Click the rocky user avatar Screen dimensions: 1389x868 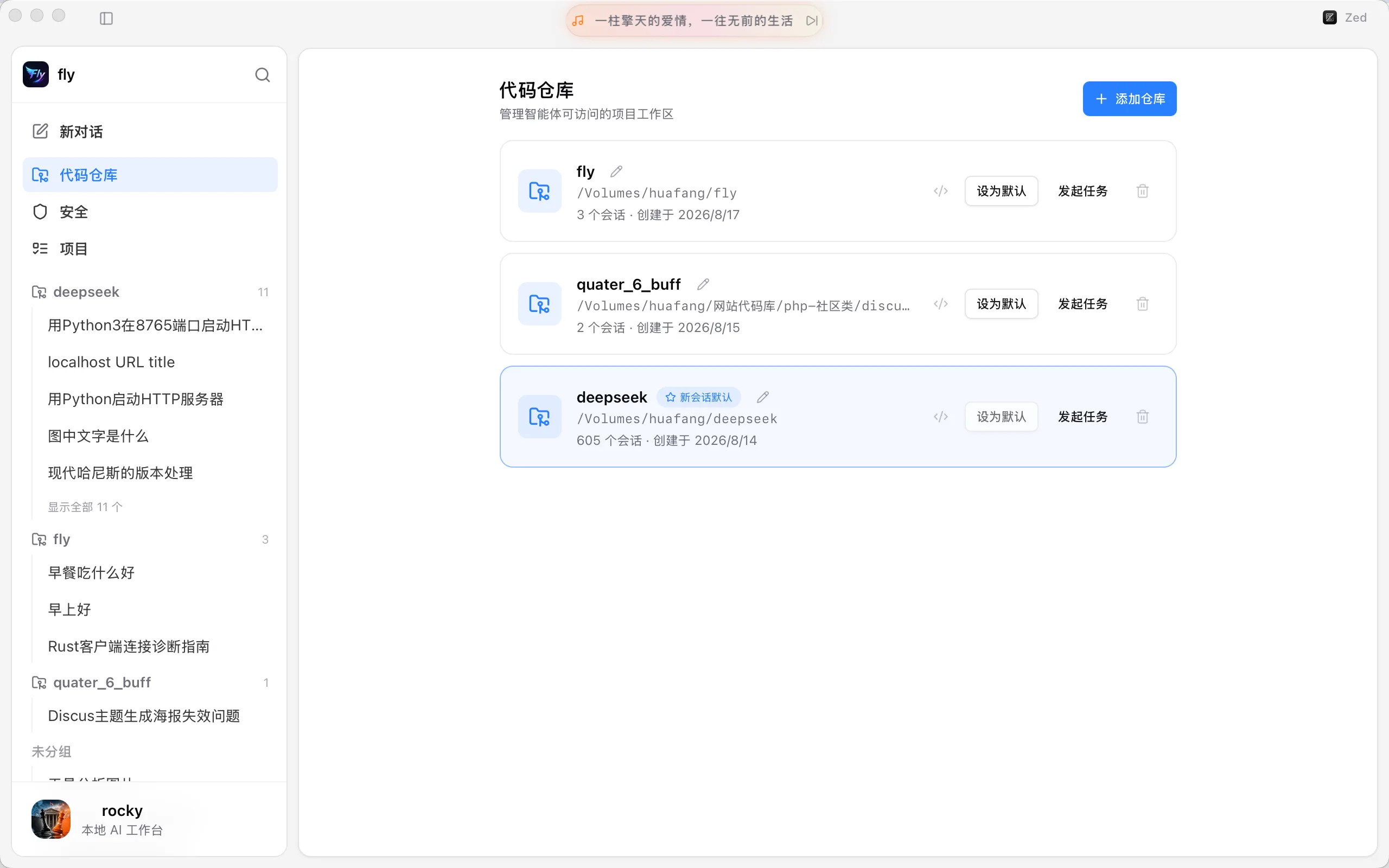51,819
